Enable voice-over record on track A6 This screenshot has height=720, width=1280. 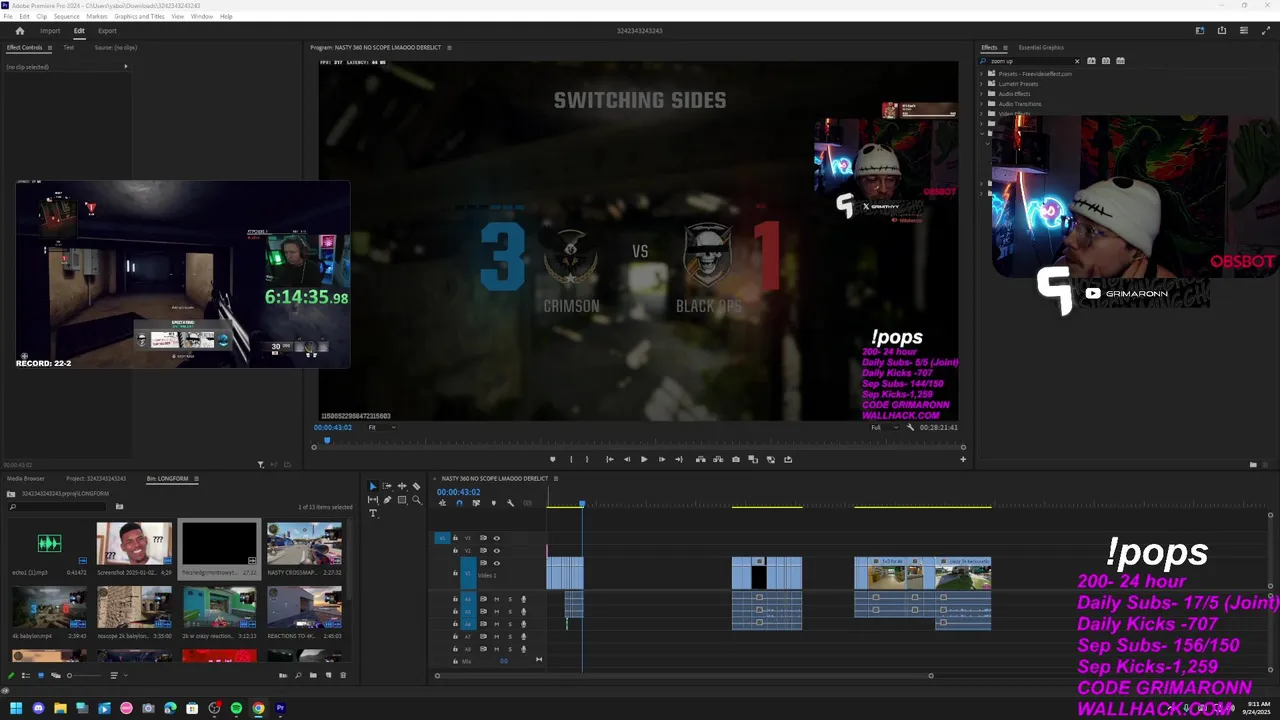pos(523,624)
